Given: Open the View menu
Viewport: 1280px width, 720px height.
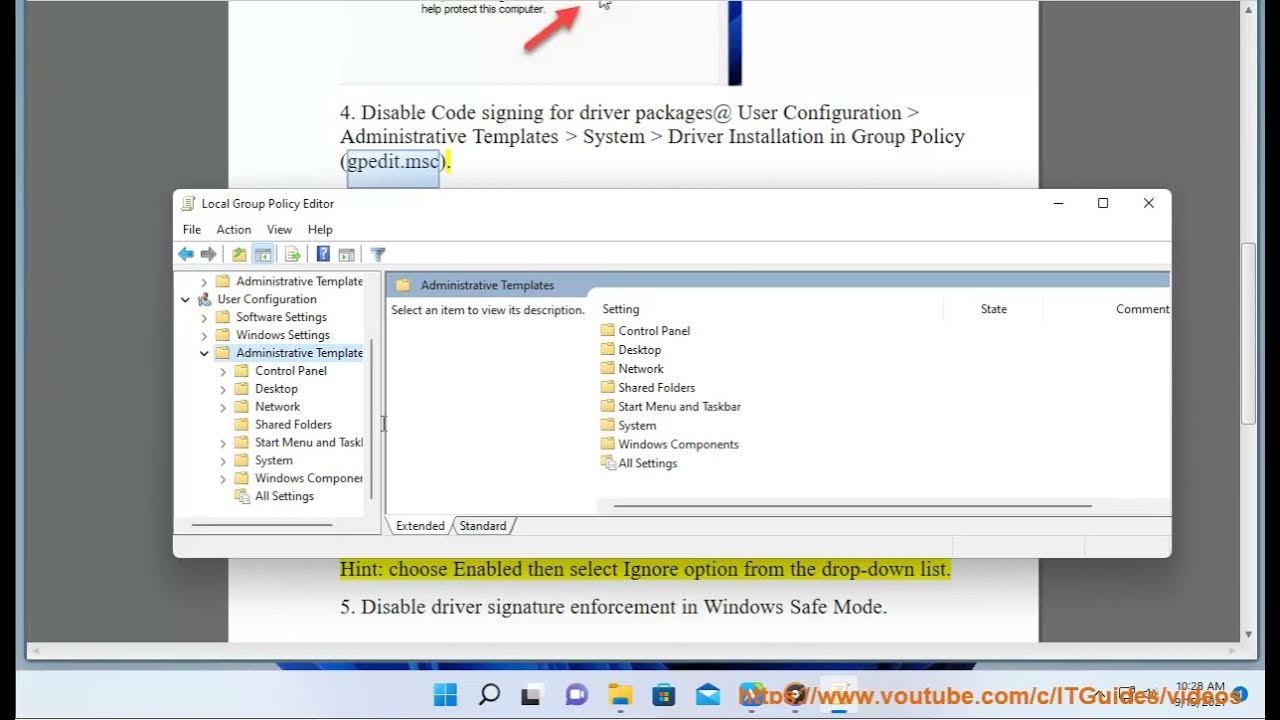Looking at the screenshot, I should pyautogui.click(x=279, y=230).
